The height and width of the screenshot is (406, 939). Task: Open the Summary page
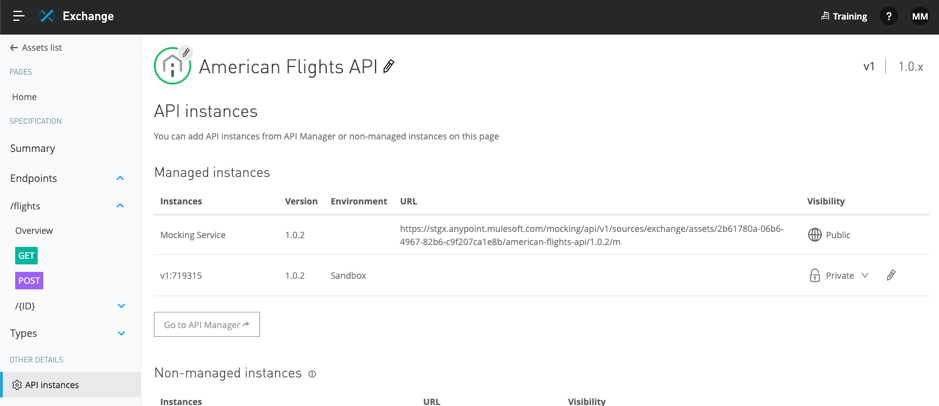click(x=32, y=149)
